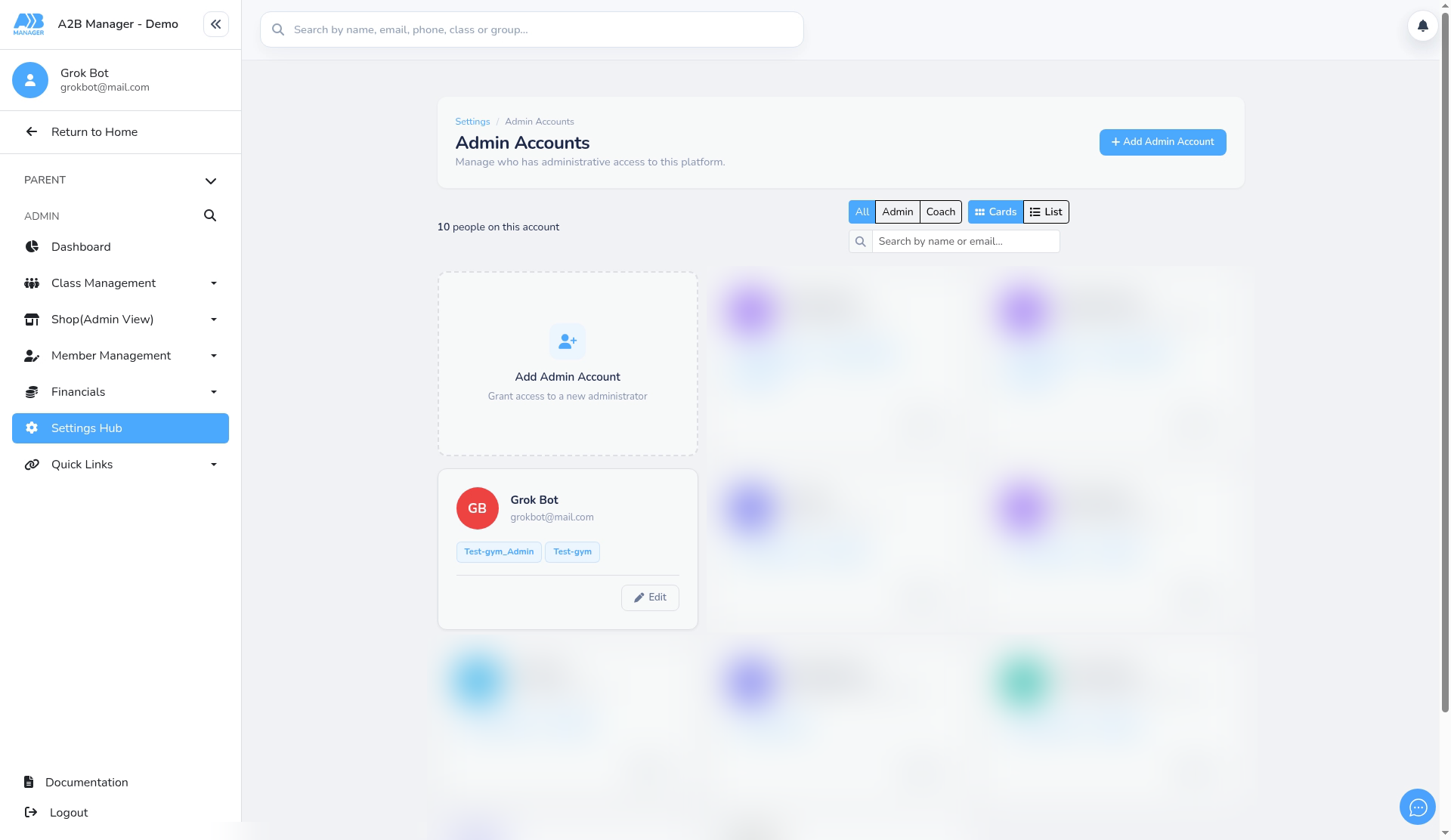This screenshot has height=840, width=1451.
Task: Go to Settings breadcrumb link
Action: point(472,122)
